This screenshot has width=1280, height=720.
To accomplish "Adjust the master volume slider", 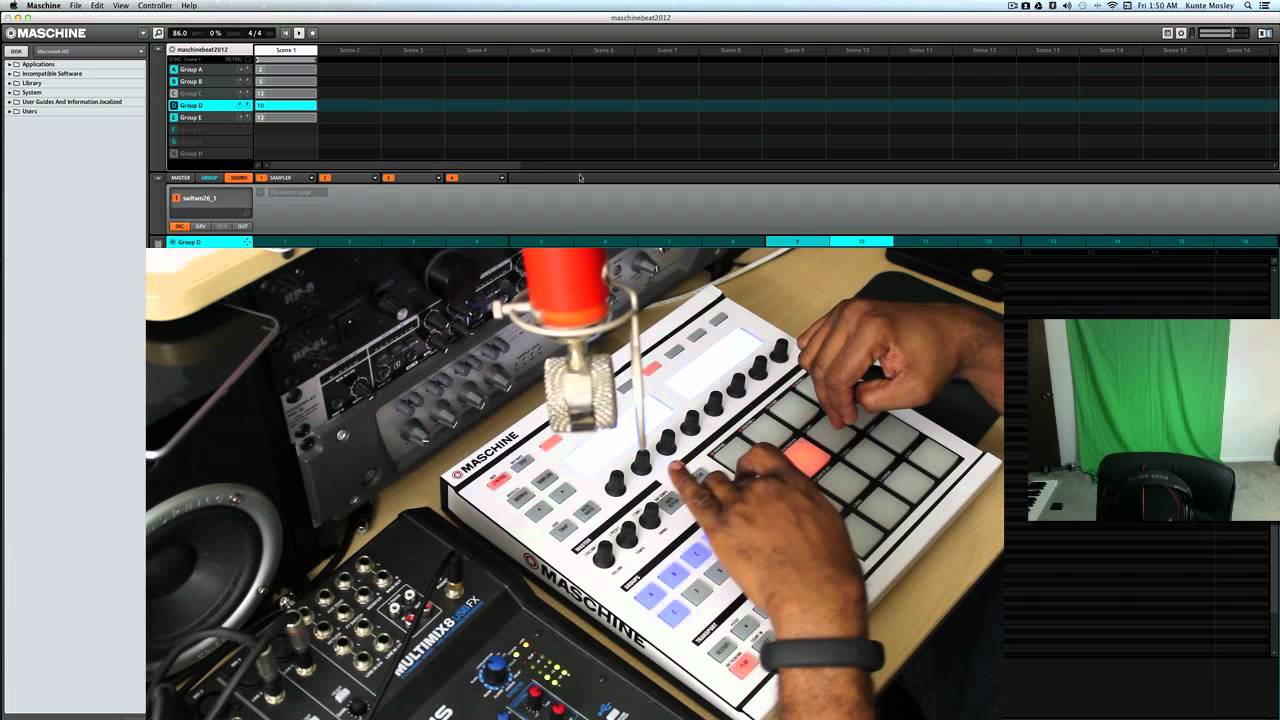I will pos(1223,33).
